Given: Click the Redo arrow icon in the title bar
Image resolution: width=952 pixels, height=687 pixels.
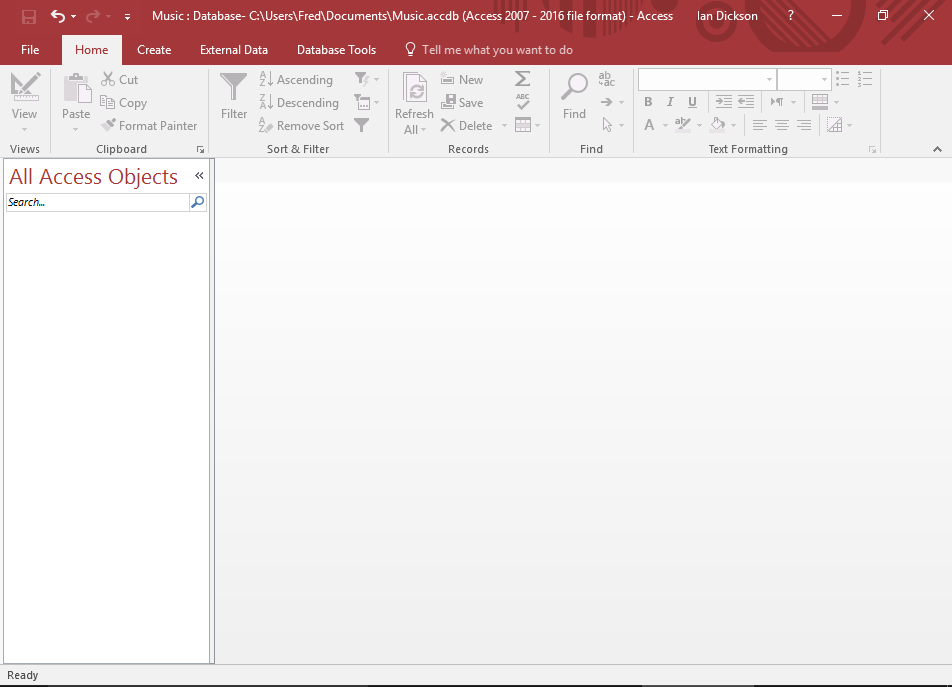Looking at the screenshot, I should pyautogui.click(x=93, y=16).
